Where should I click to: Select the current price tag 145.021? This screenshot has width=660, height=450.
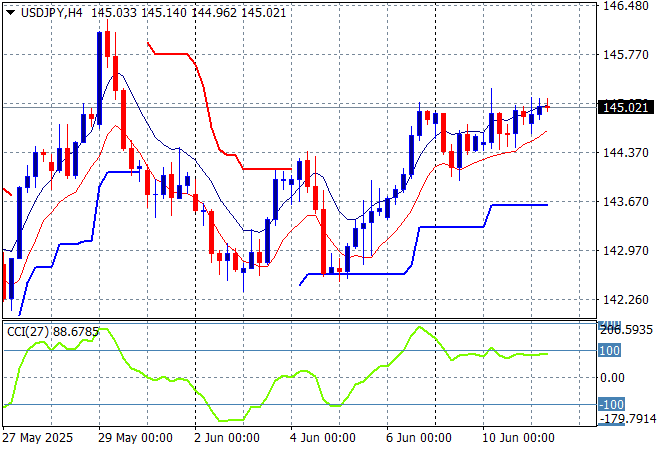click(x=625, y=106)
